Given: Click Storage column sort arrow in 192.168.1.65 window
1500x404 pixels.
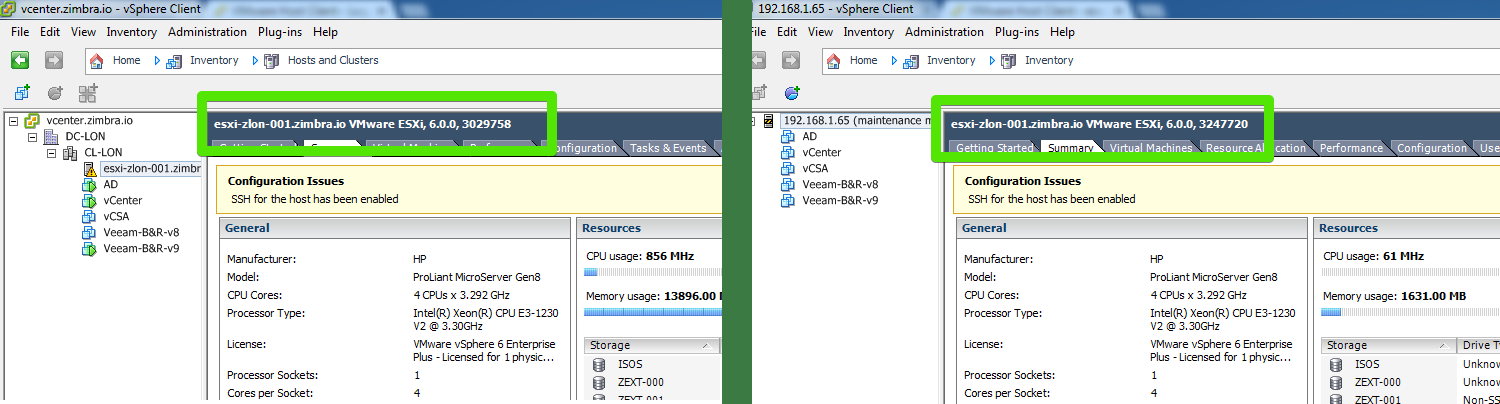Looking at the screenshot, I should pos(1444,345).
